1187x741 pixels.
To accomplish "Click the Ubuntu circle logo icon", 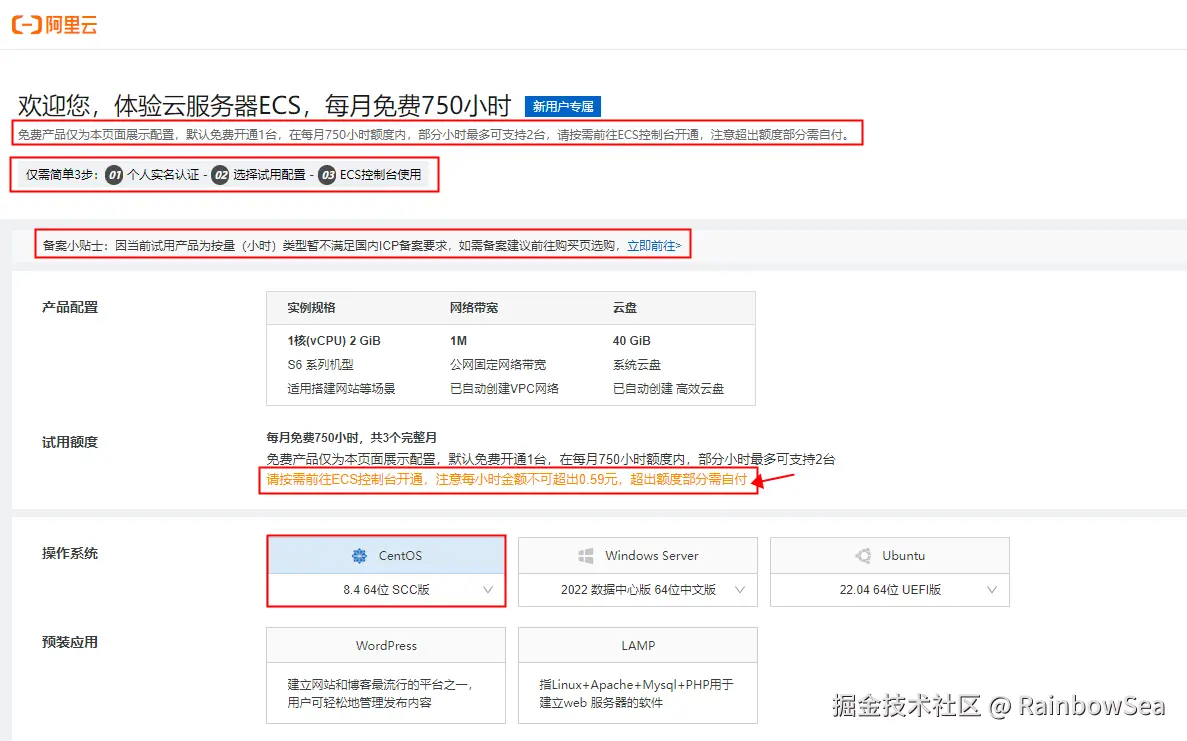I will click(863, 556).
